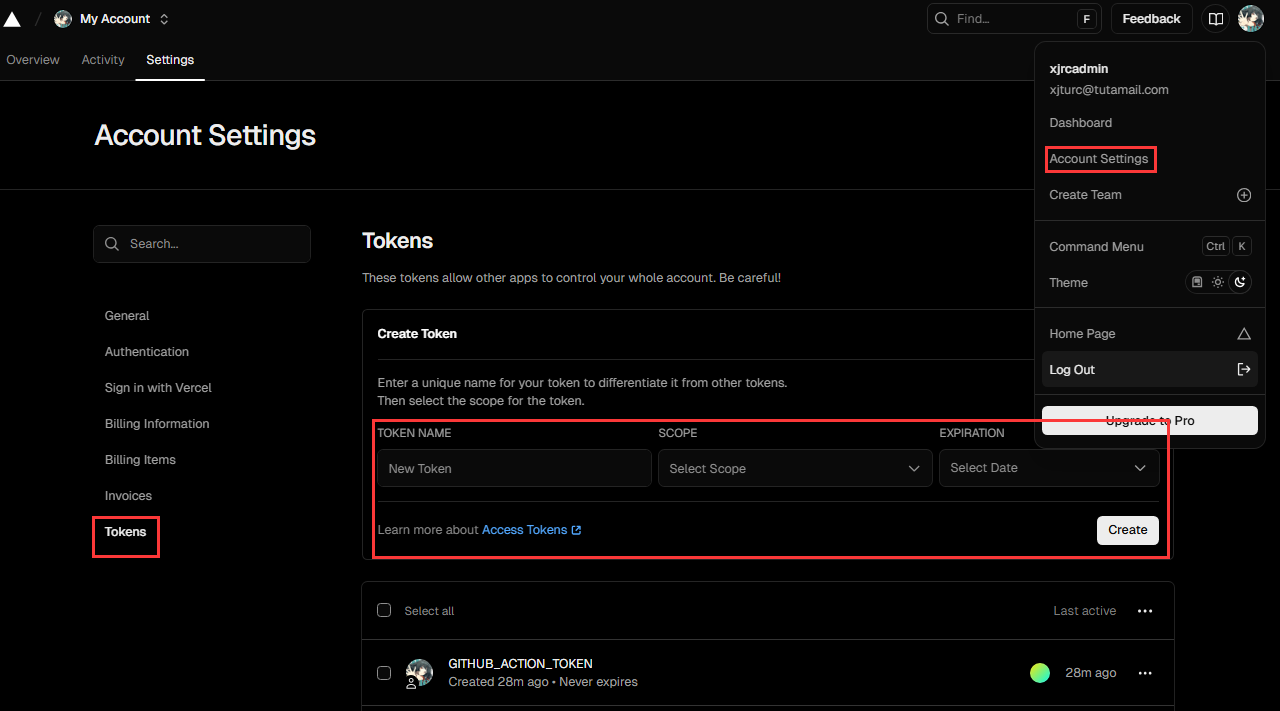
Task: Open the My Account team switcher
Action: 113,19
